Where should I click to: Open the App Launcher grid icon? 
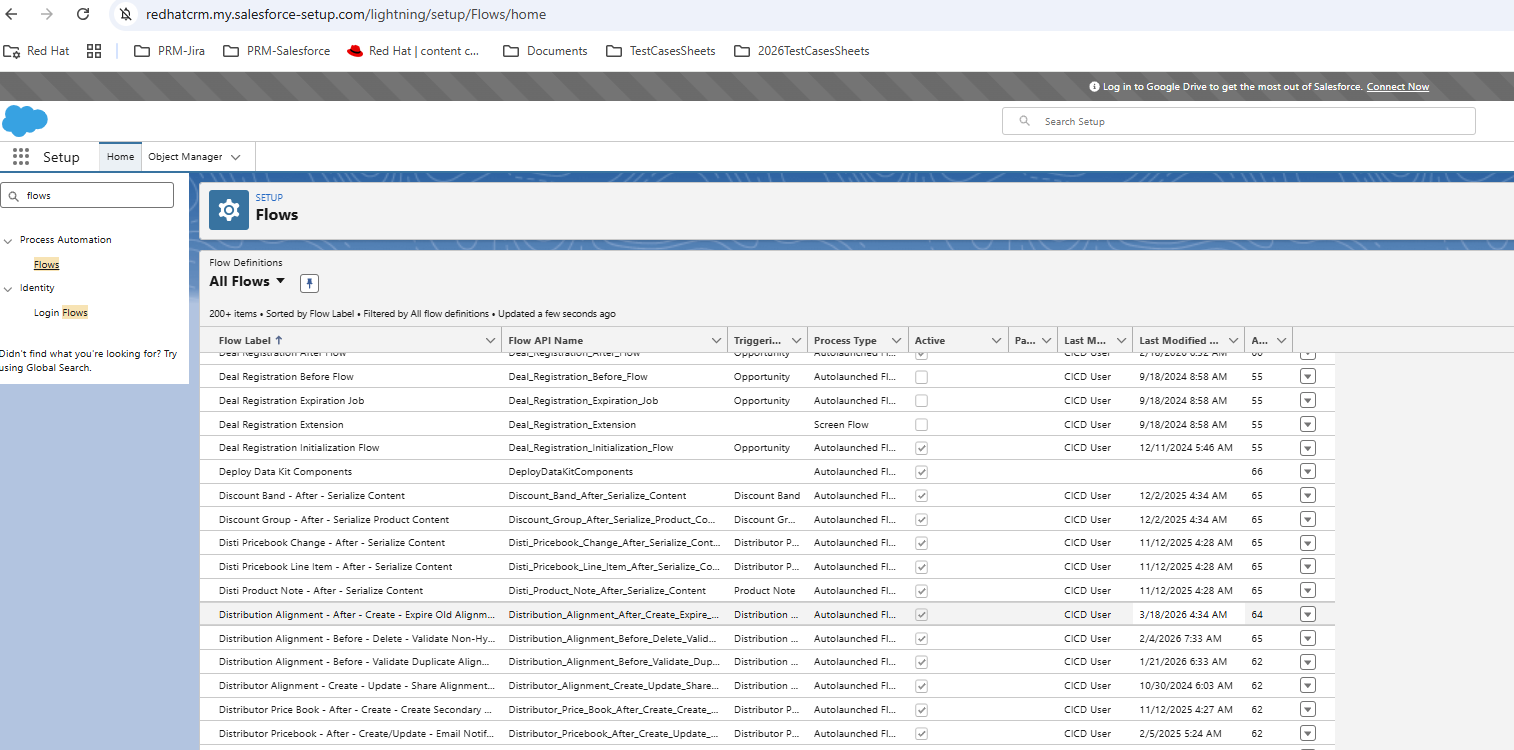[21, 157]
